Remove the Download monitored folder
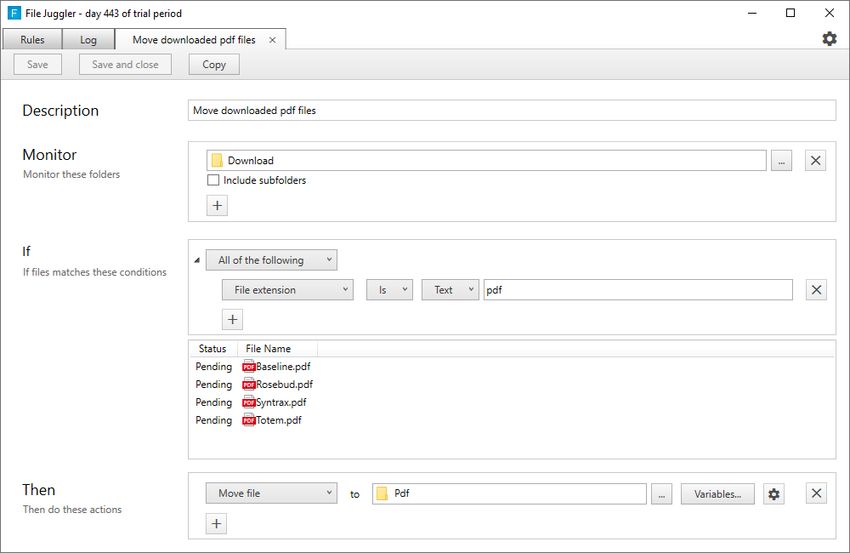The height and width of the screenshot is (553, 850). pos(815,160)
